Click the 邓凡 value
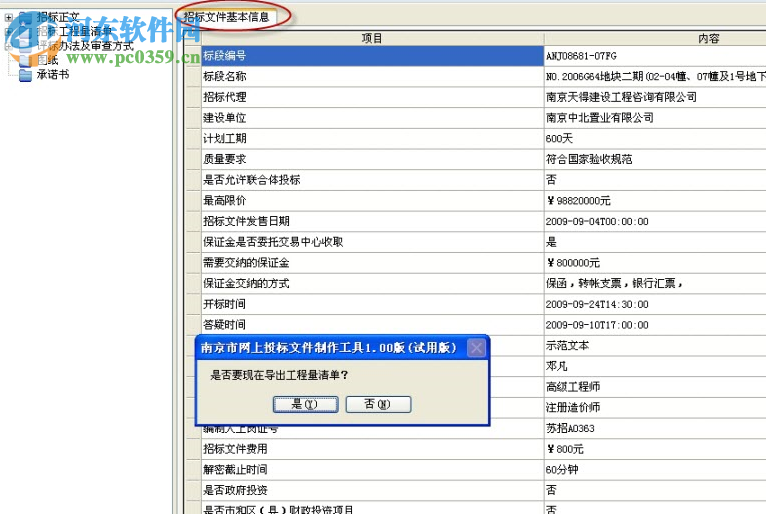The image size is (766, 514). [556, 366]
